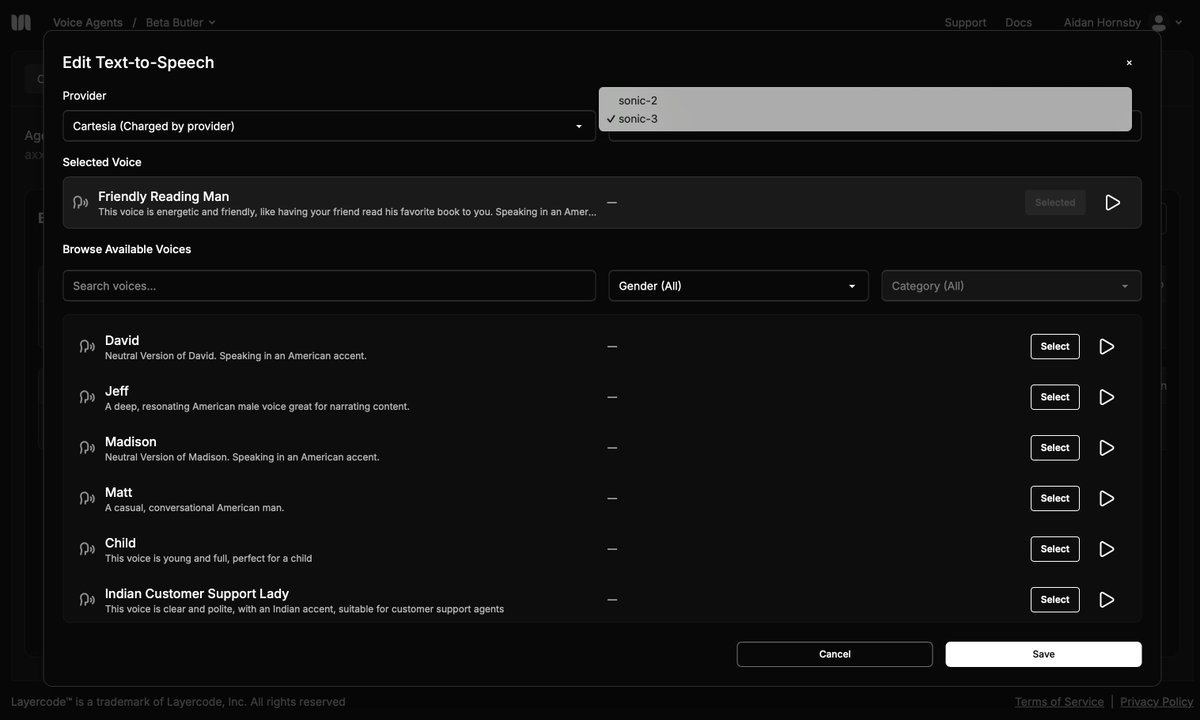Select the Jeff voice
Image resolution: width=1200 pixels, height=720 pixels.
tap(1055, 397)
